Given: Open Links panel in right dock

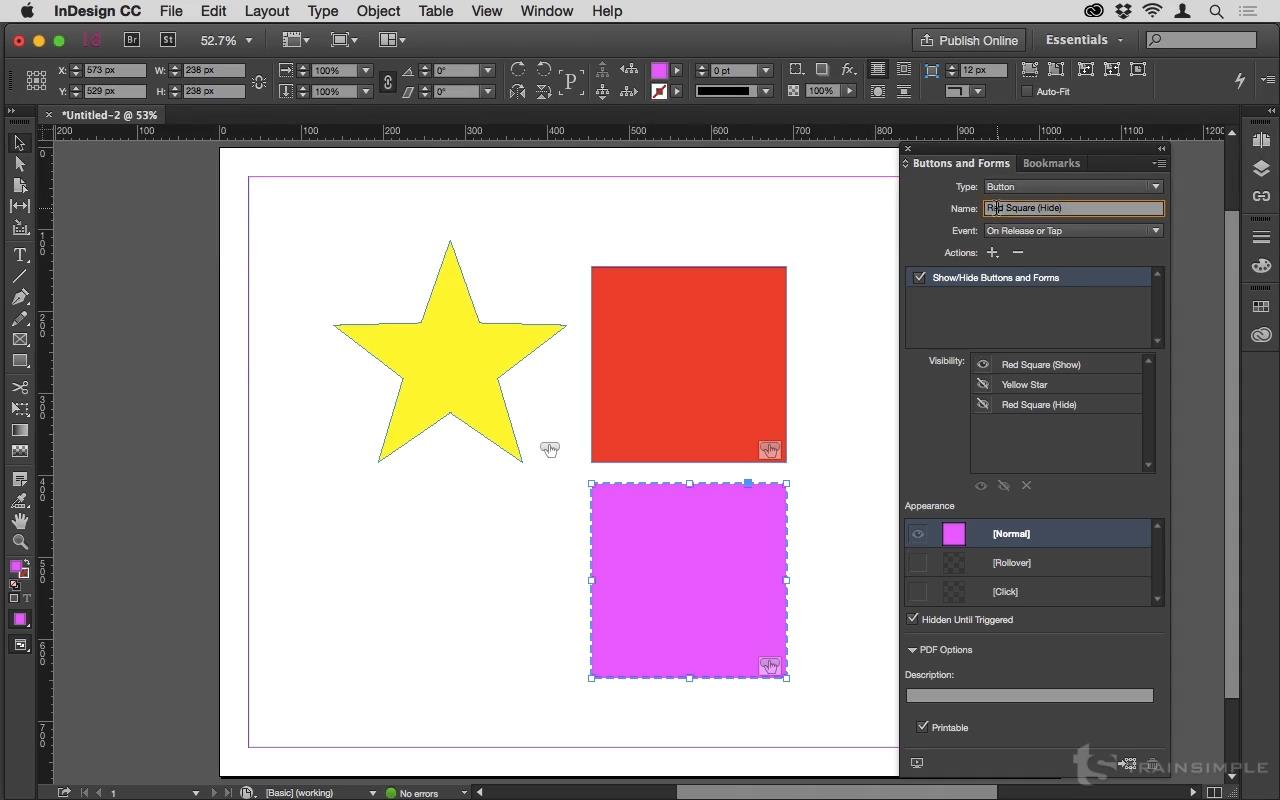Looking at the screenshot, I should click(1261, 196).
